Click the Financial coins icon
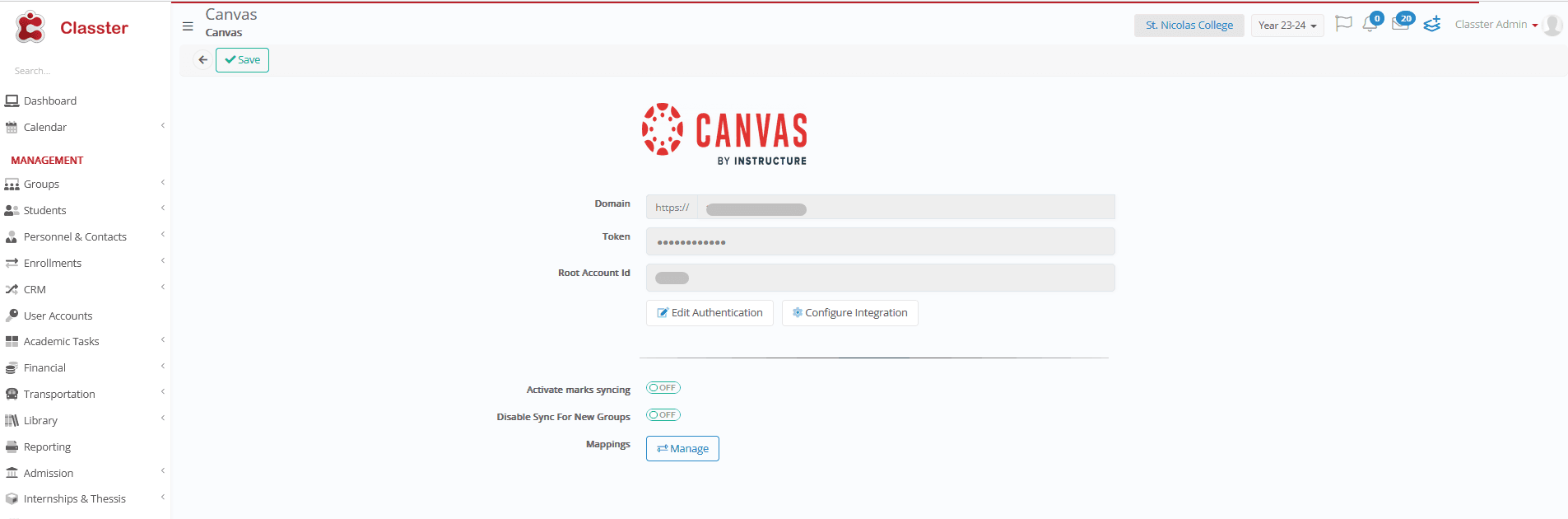This screenshot has width=1568, height=519. 12,368
